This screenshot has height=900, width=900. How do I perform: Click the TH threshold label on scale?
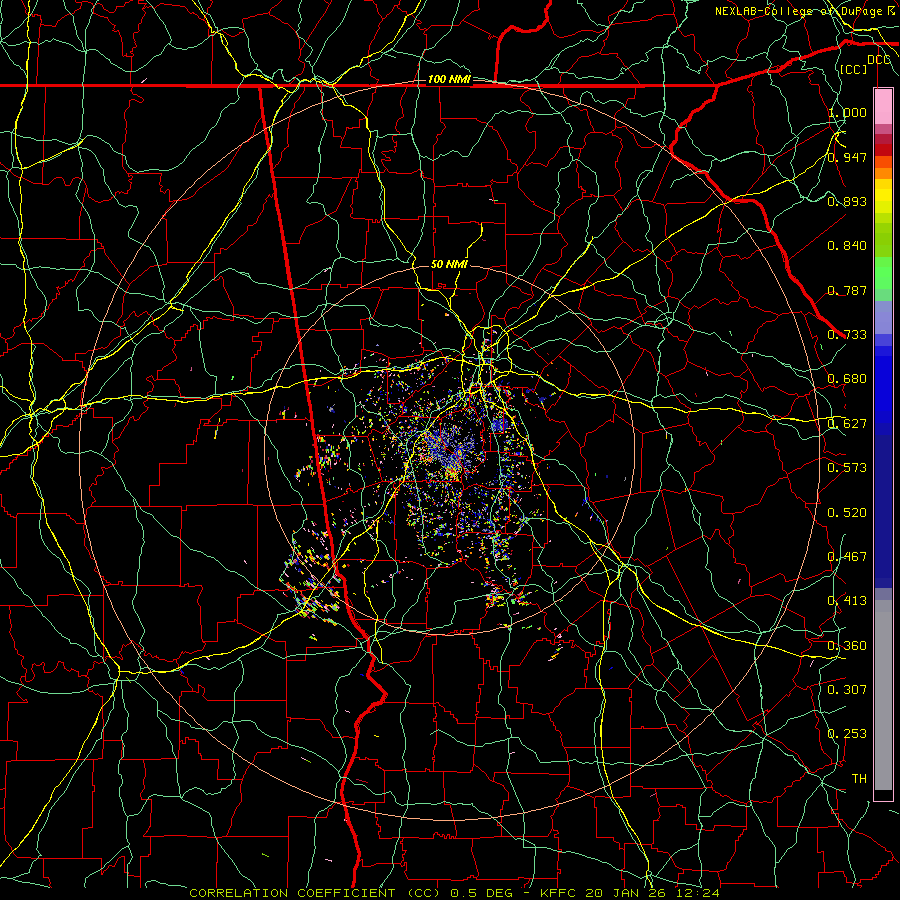click(859, 779)
